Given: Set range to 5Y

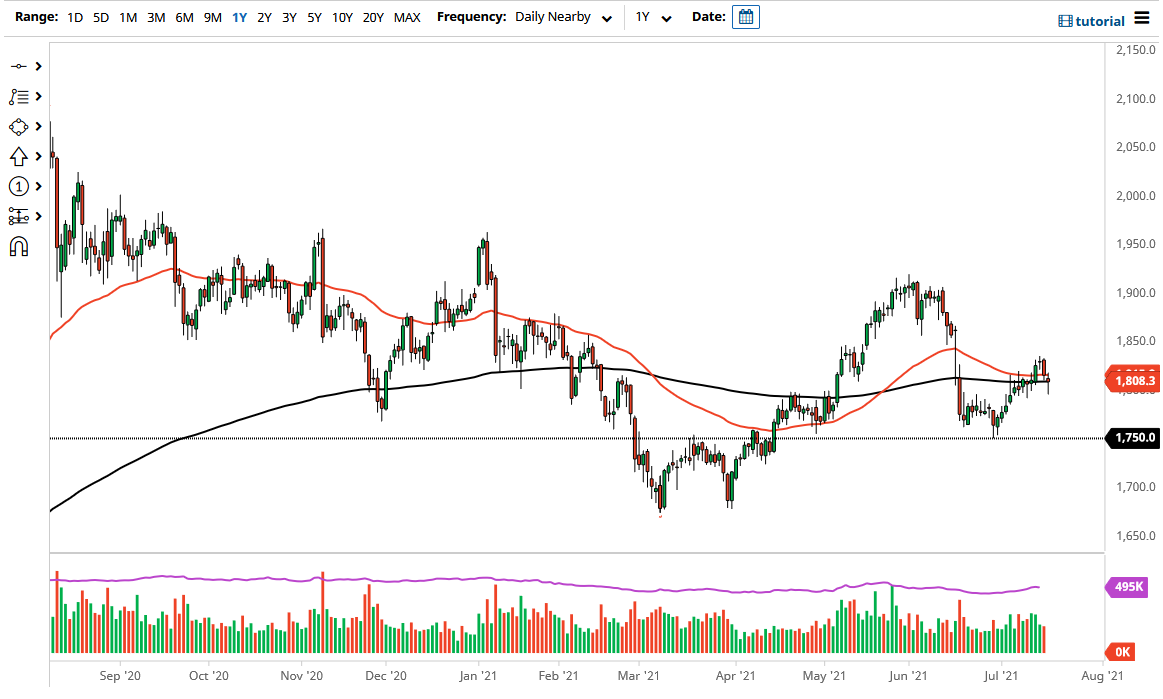Looking at the screenshot, I should tap(314, 17).
